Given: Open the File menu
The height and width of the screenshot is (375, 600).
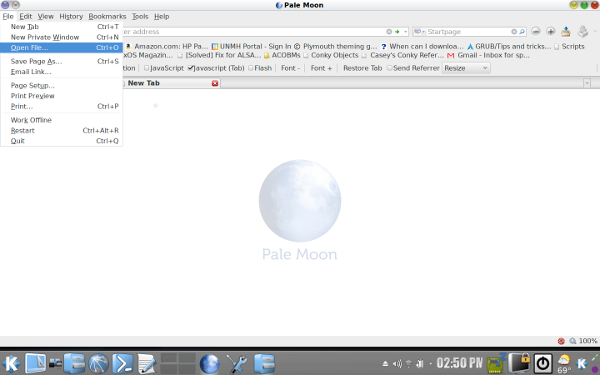Looking at the screenshot, I should coord(8,16).
